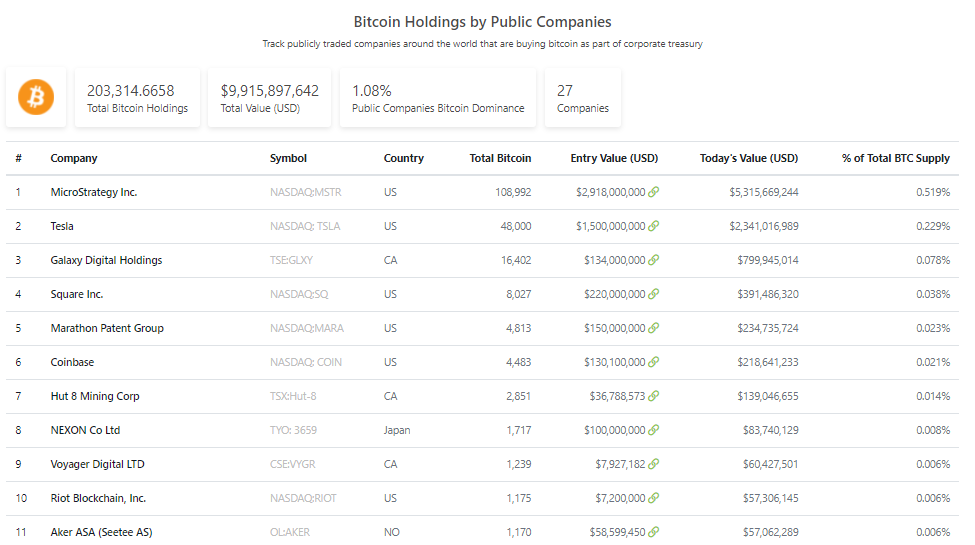Image resolution: width=975 pixels, height=545 pixels.
Task: Click the 203,314.6658 Total Bitcoin Holdings card
Action: point(137,98)
